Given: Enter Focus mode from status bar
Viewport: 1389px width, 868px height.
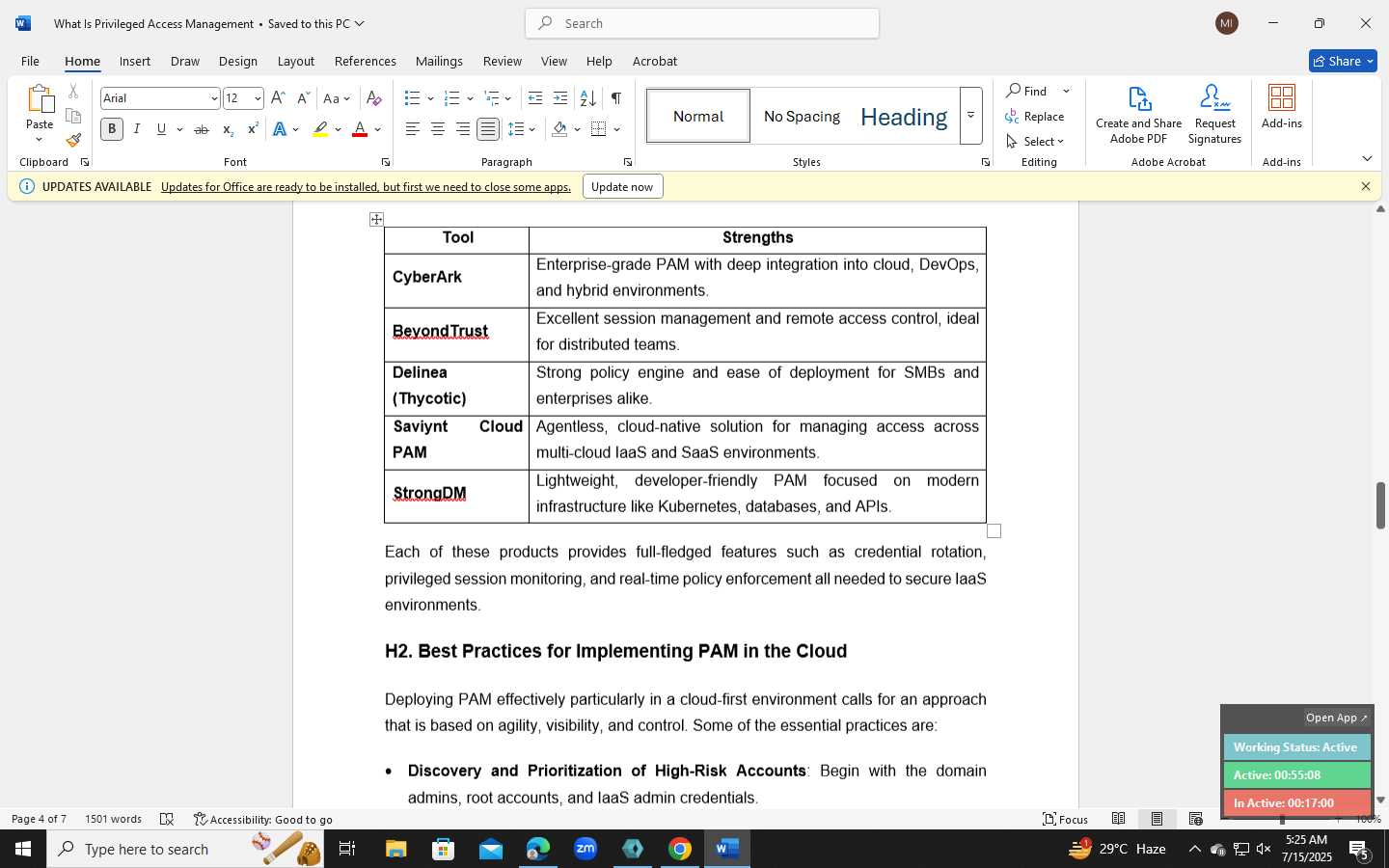Looking at the screenshot, I should 1066,819.
